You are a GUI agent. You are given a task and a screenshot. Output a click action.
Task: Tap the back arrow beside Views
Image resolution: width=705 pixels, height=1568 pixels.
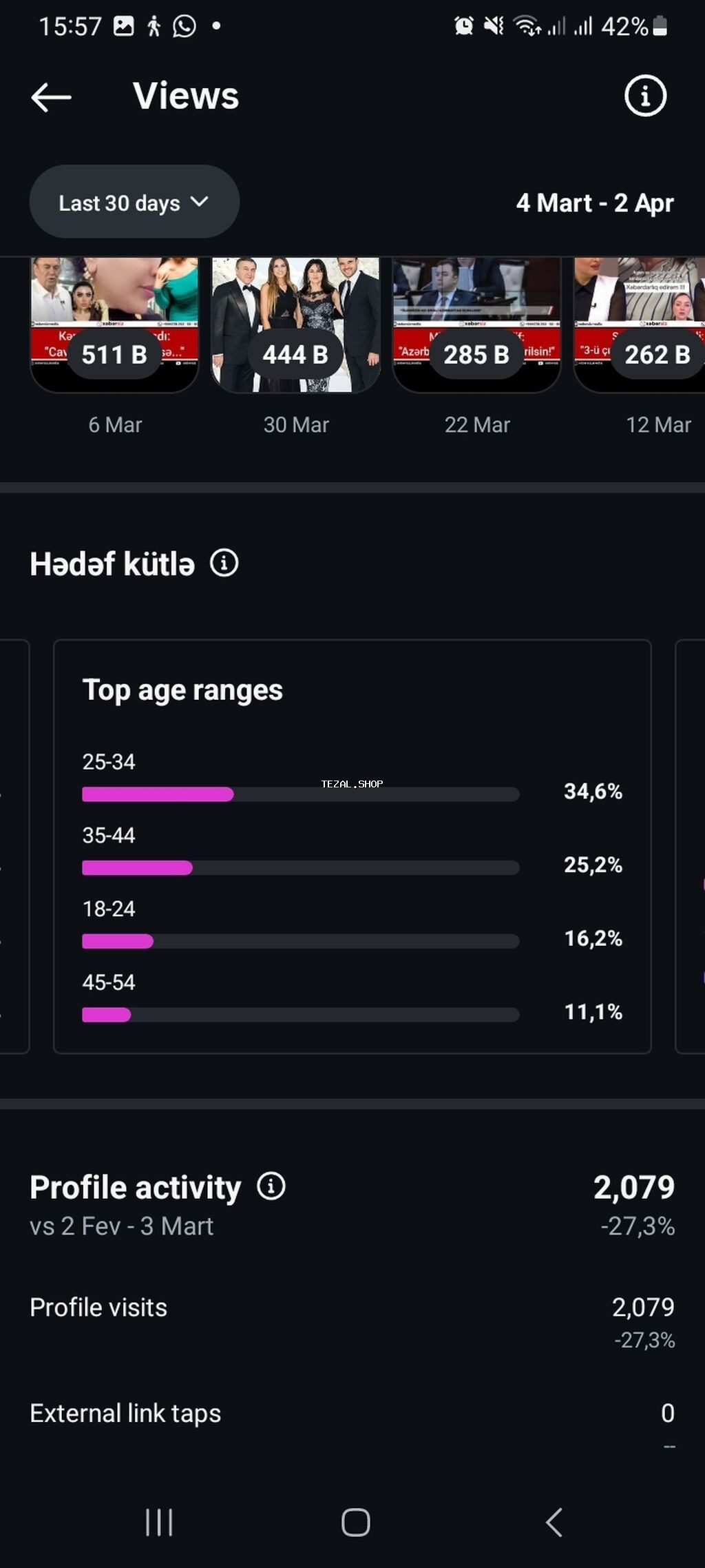(x=52, y=97)
